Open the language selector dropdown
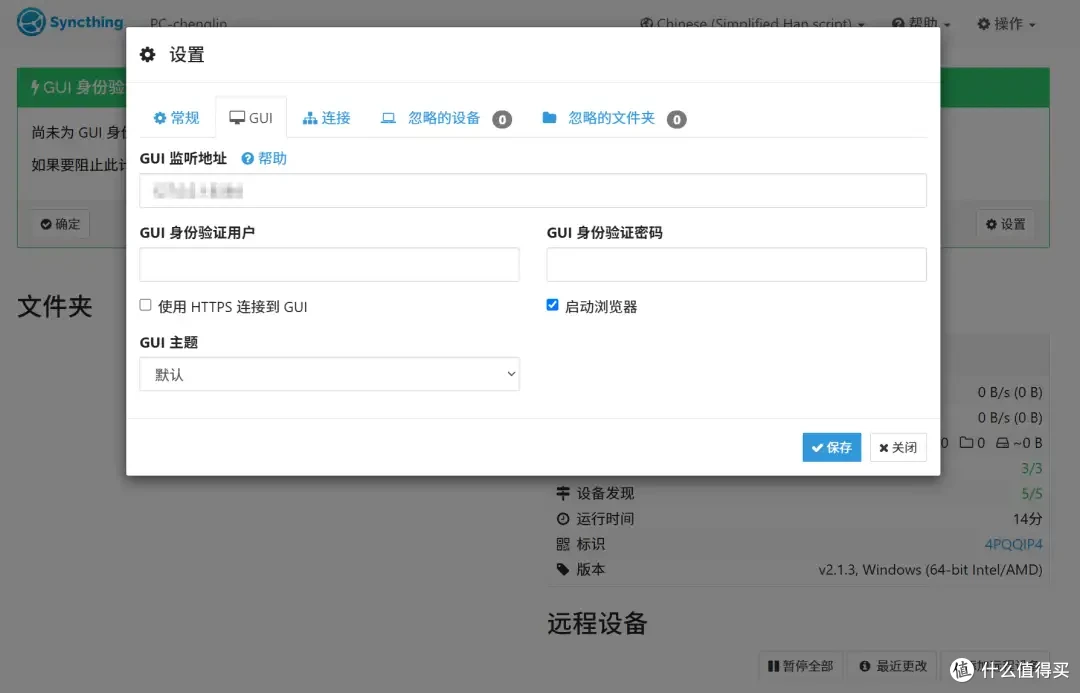Image resolution: width=1080 pixels, height=693 pixels. 752,23
